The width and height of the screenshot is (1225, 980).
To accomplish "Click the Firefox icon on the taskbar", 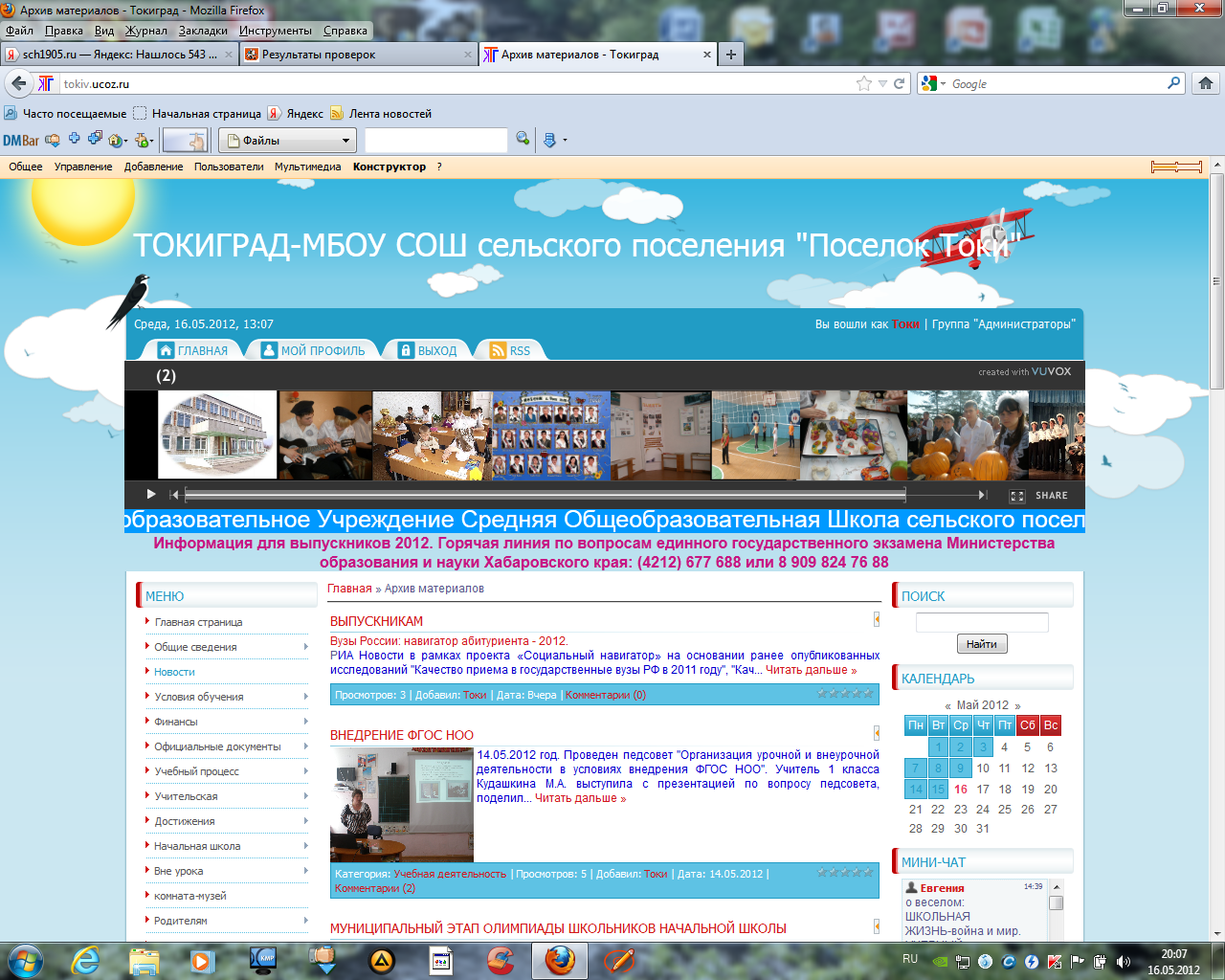I will [x=560, y=960].
